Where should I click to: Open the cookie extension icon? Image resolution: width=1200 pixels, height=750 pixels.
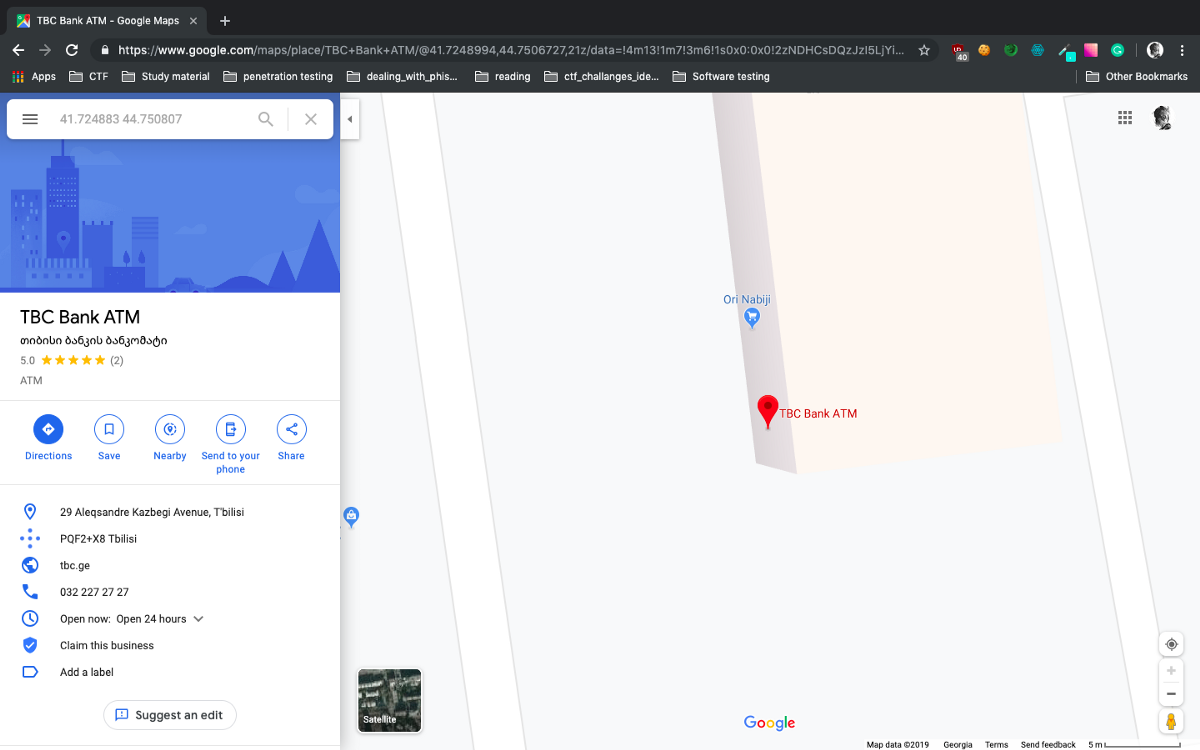click(984, 50)
